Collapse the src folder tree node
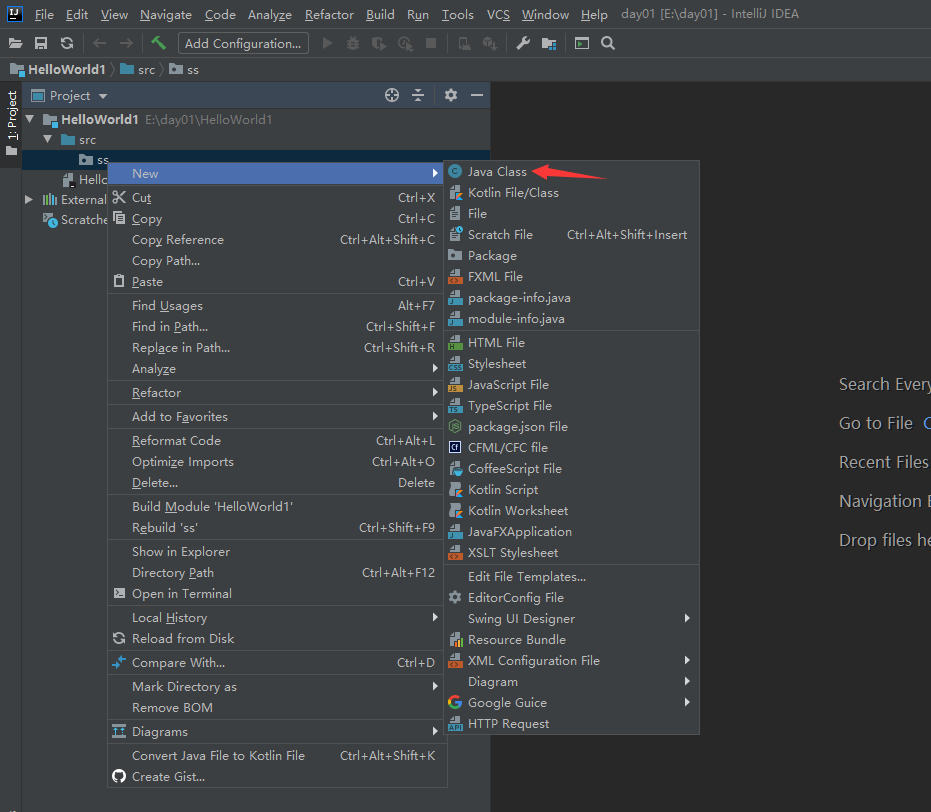931x812 pixels. coord(48,139)
